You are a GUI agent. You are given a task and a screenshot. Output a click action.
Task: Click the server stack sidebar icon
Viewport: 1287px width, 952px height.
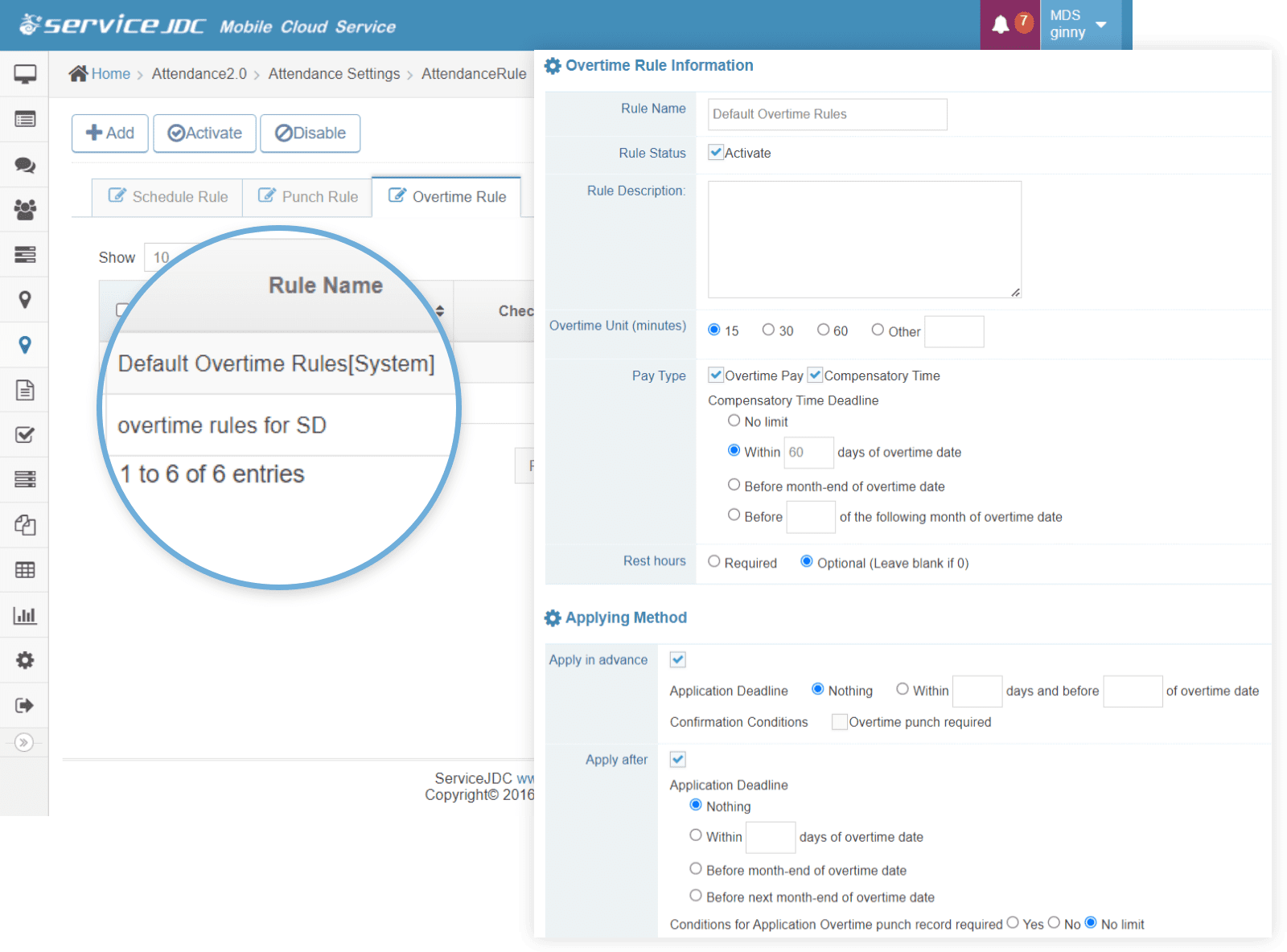tap(25, 255)
